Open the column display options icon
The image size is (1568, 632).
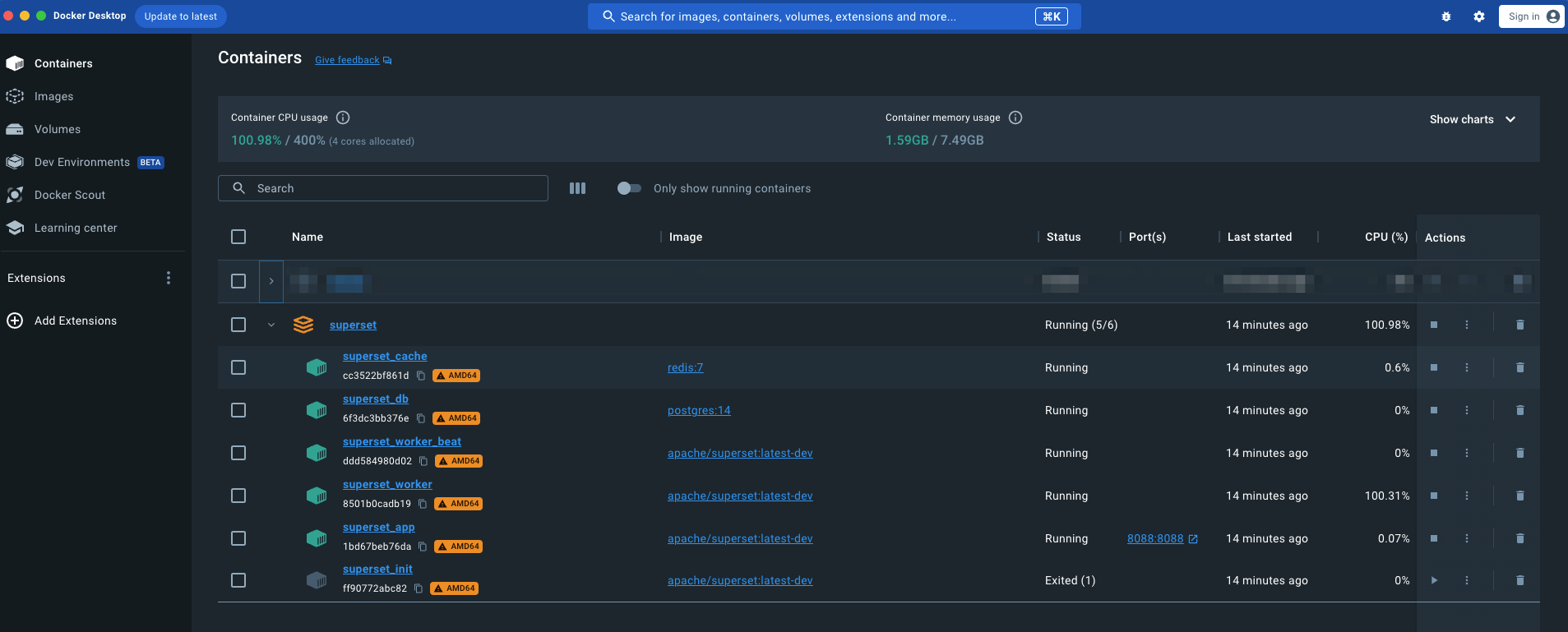(577, 188)
